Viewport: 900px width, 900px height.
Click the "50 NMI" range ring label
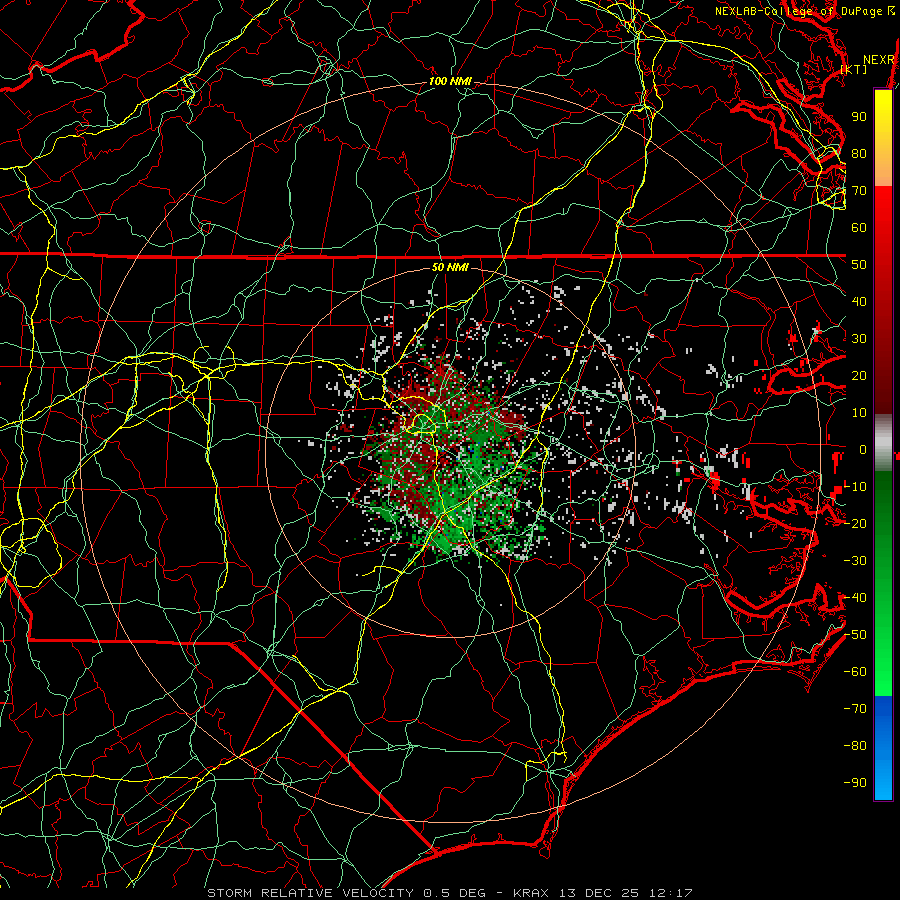pos(450,267)
